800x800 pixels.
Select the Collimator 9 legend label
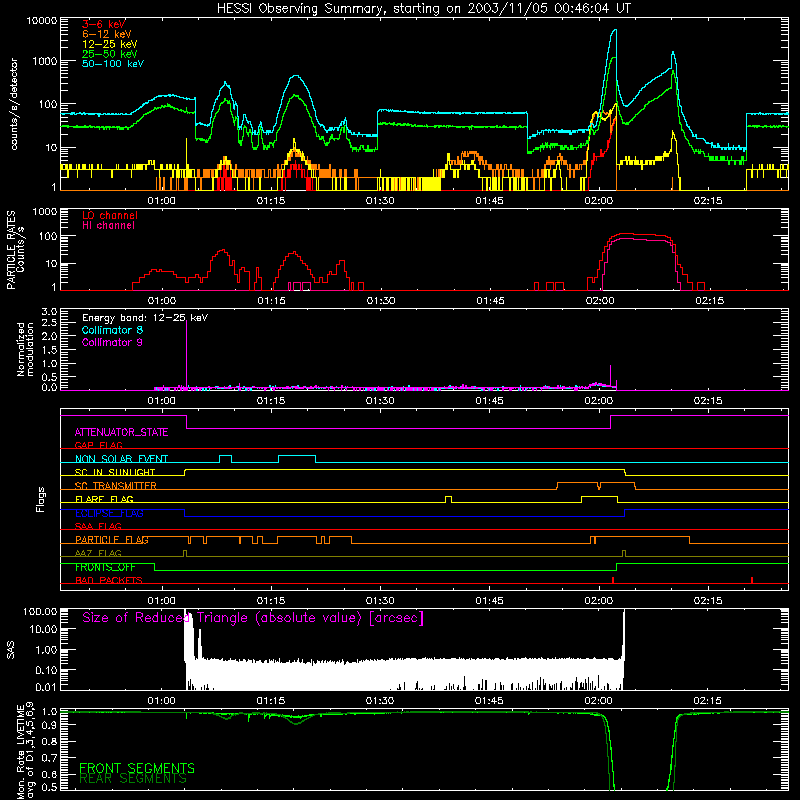pyautogui.click(x=112, y=342)
